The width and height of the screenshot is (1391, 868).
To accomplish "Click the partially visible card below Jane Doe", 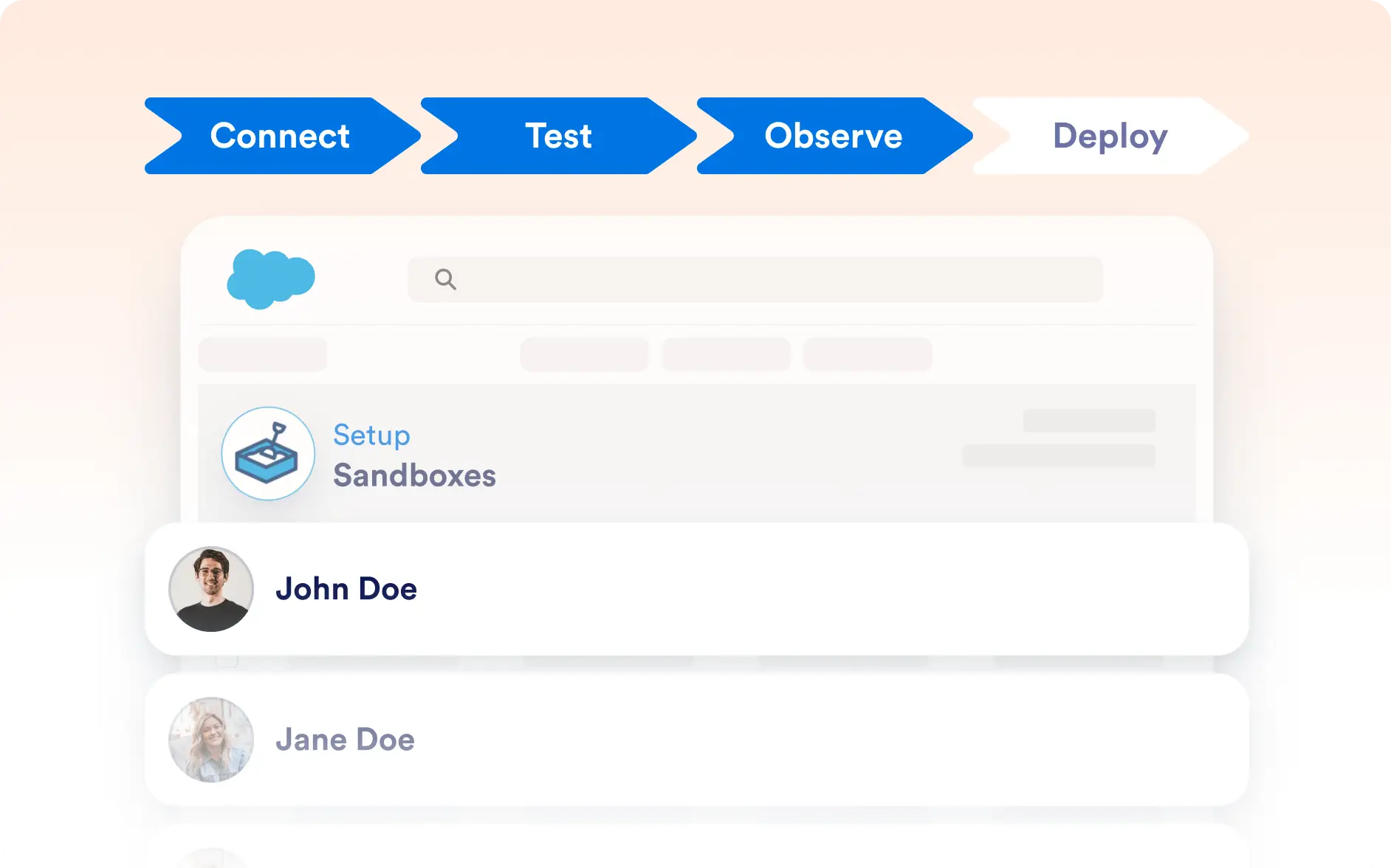I will [697, 846].
